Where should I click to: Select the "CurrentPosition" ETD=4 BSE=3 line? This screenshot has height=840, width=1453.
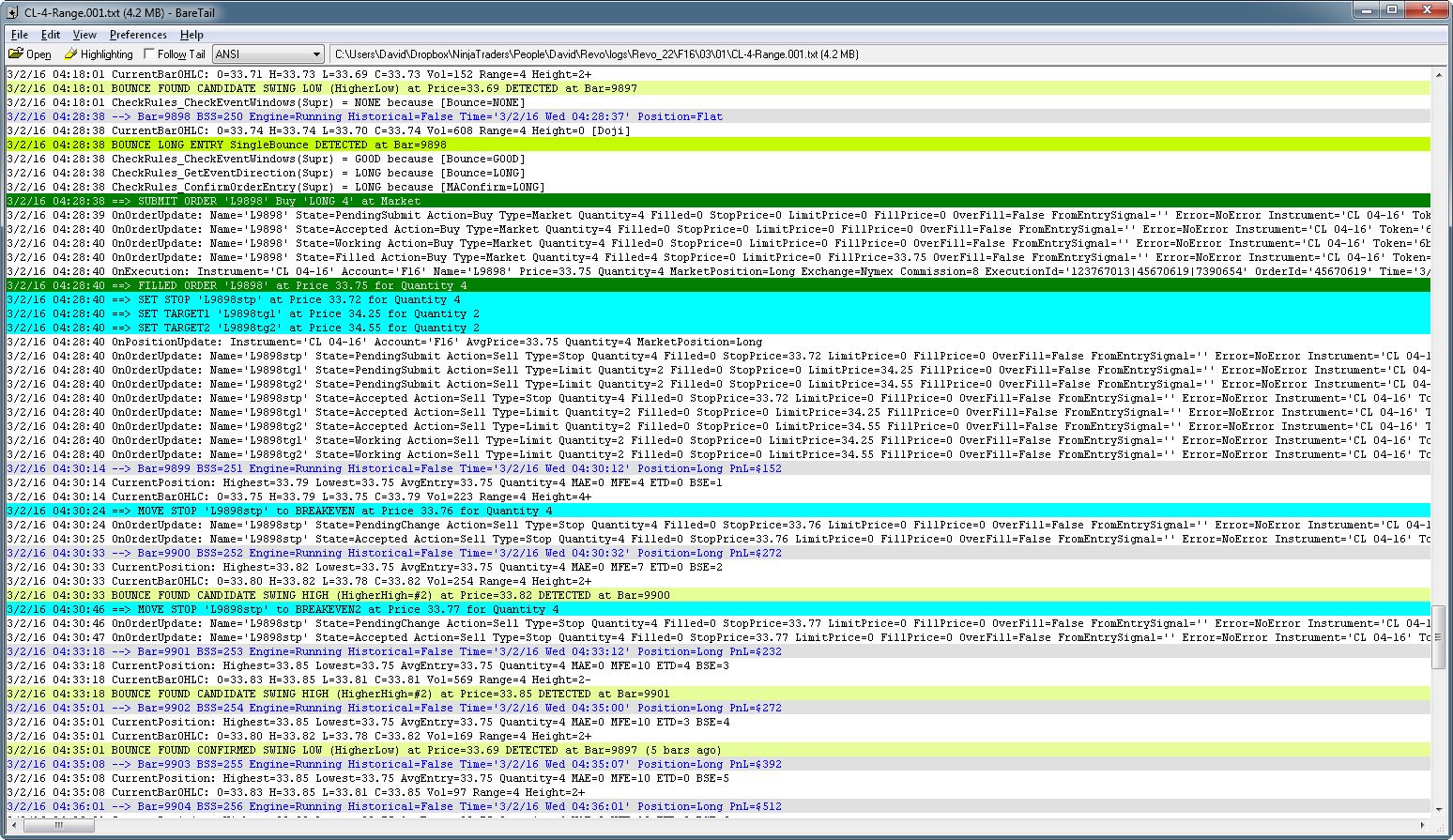(718, 665)
